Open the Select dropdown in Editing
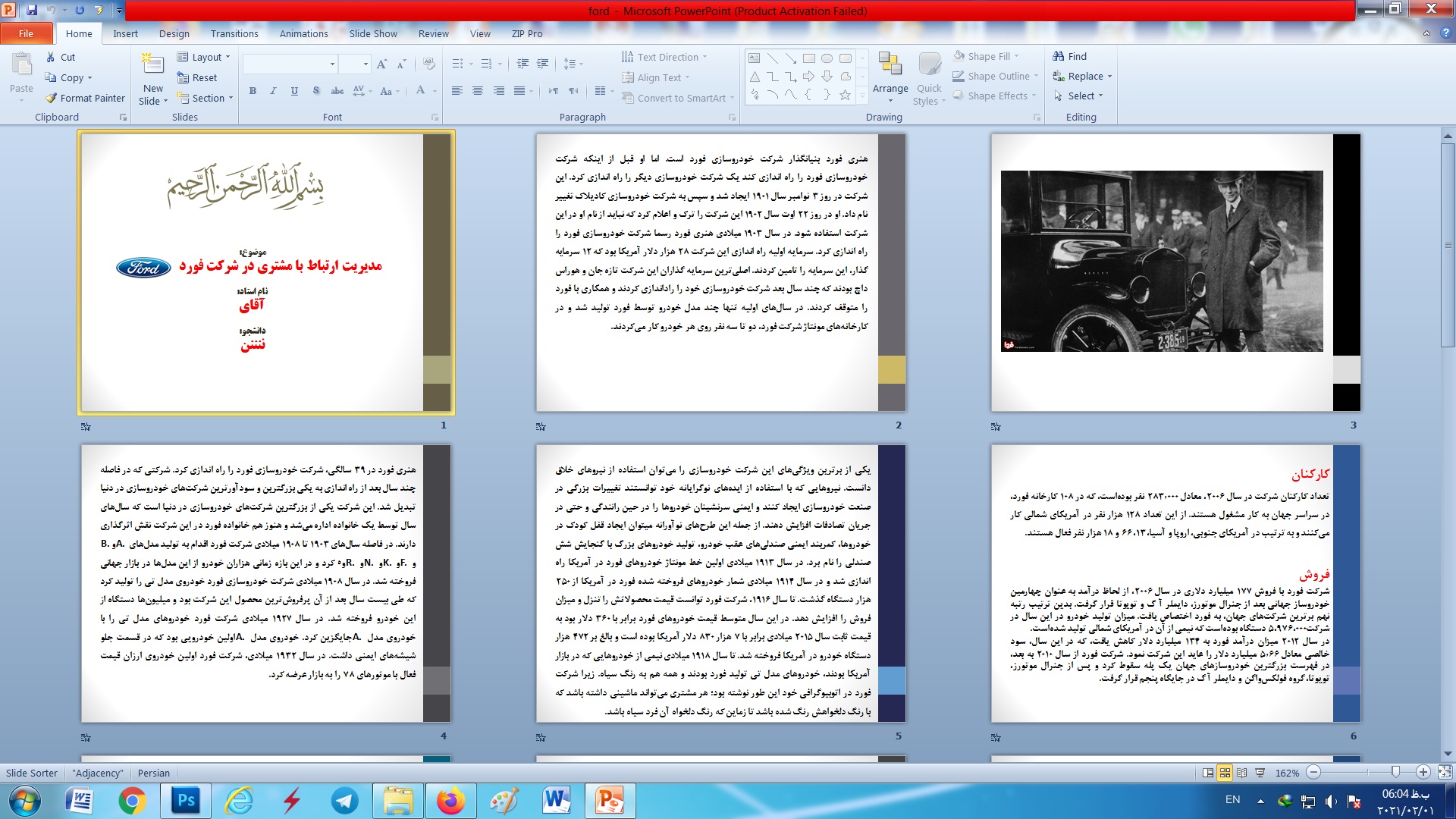The image size is (1456, 819). (x=1078, y=96)
